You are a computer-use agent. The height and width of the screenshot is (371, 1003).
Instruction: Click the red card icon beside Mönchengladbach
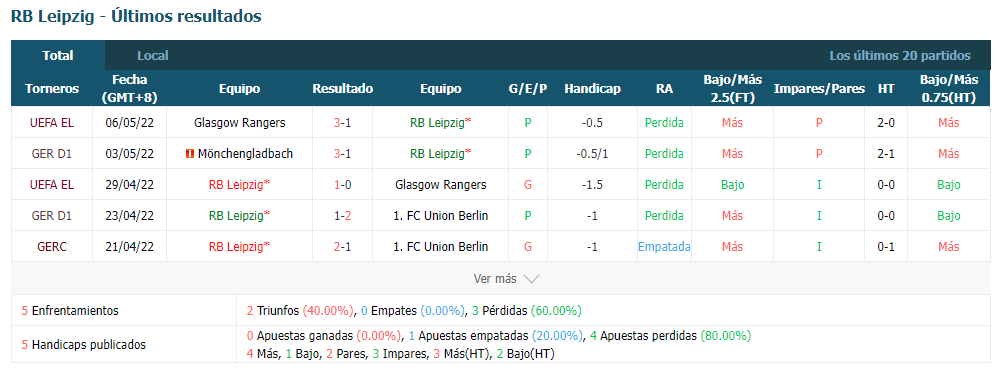coord(189,154)
